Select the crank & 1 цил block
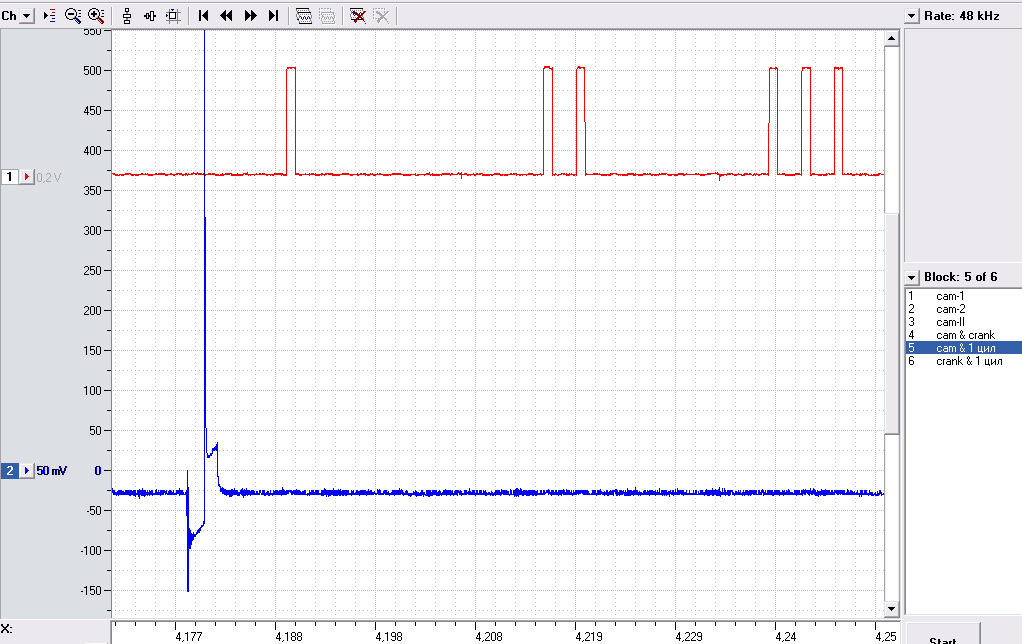Screen dimensions: 1022x644 pyautogui.click(x=963, y=361)
